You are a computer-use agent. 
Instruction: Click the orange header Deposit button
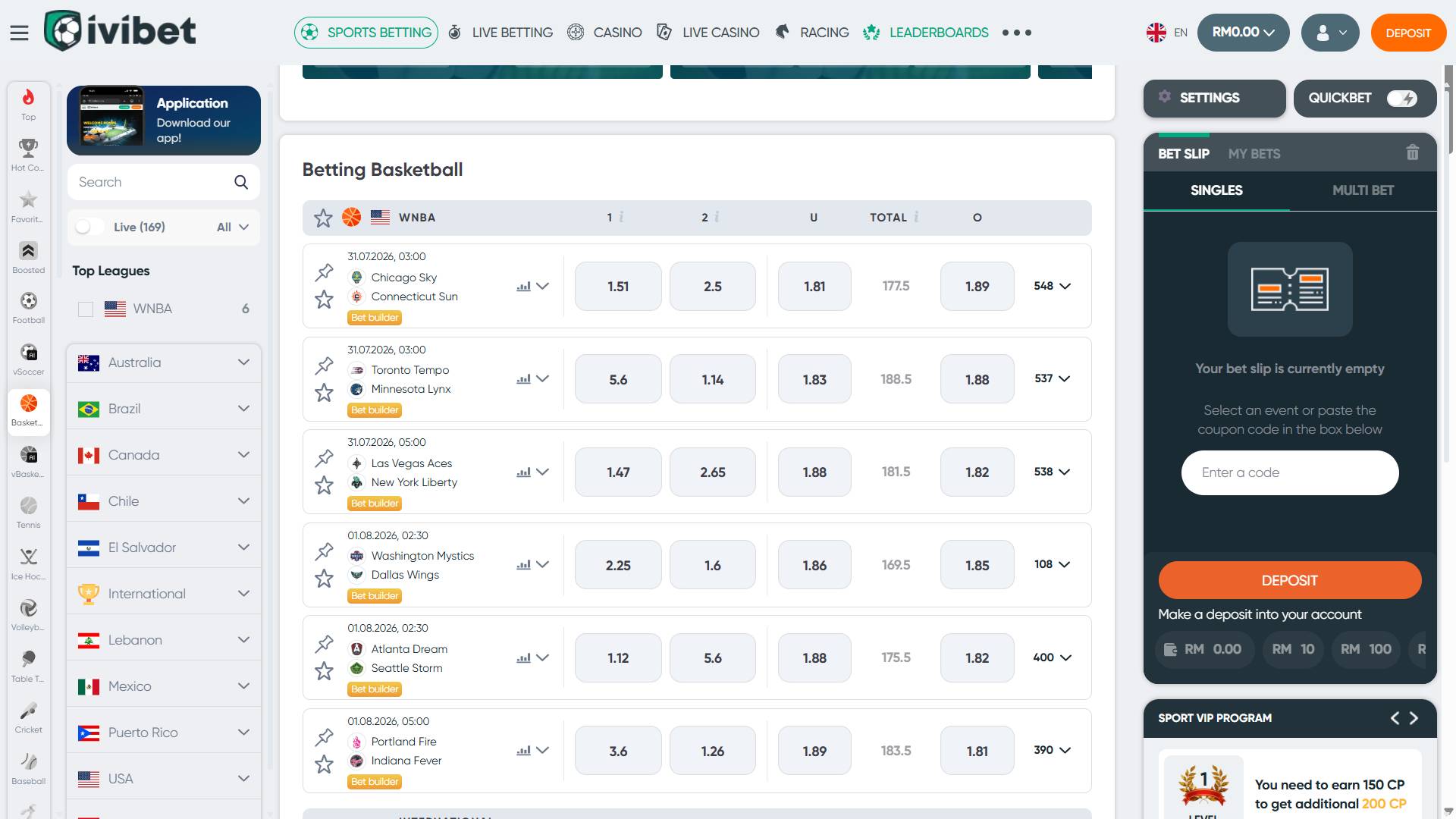coord(1408,33)
